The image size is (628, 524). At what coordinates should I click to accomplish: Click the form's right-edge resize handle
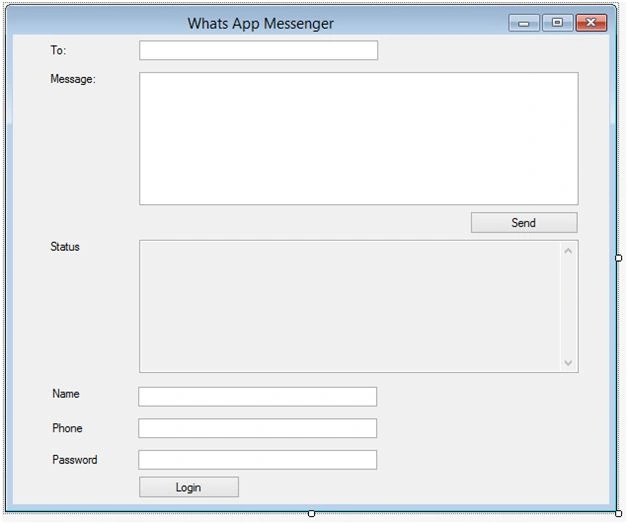coord(618,258)
